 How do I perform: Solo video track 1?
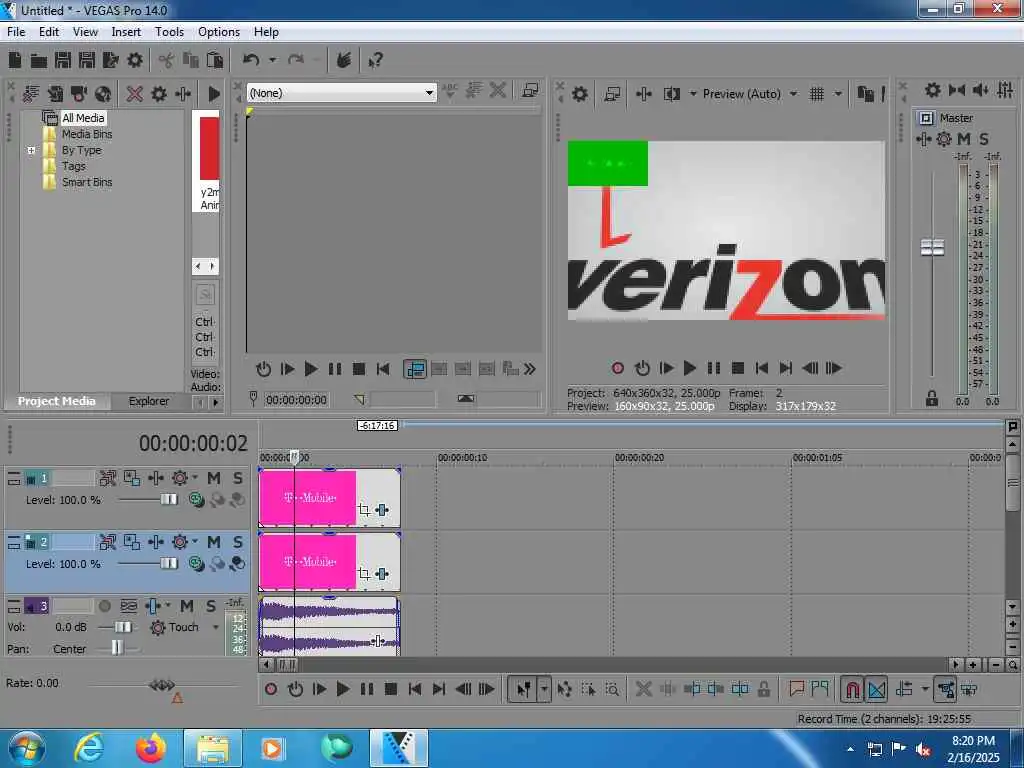pos(238,478)
